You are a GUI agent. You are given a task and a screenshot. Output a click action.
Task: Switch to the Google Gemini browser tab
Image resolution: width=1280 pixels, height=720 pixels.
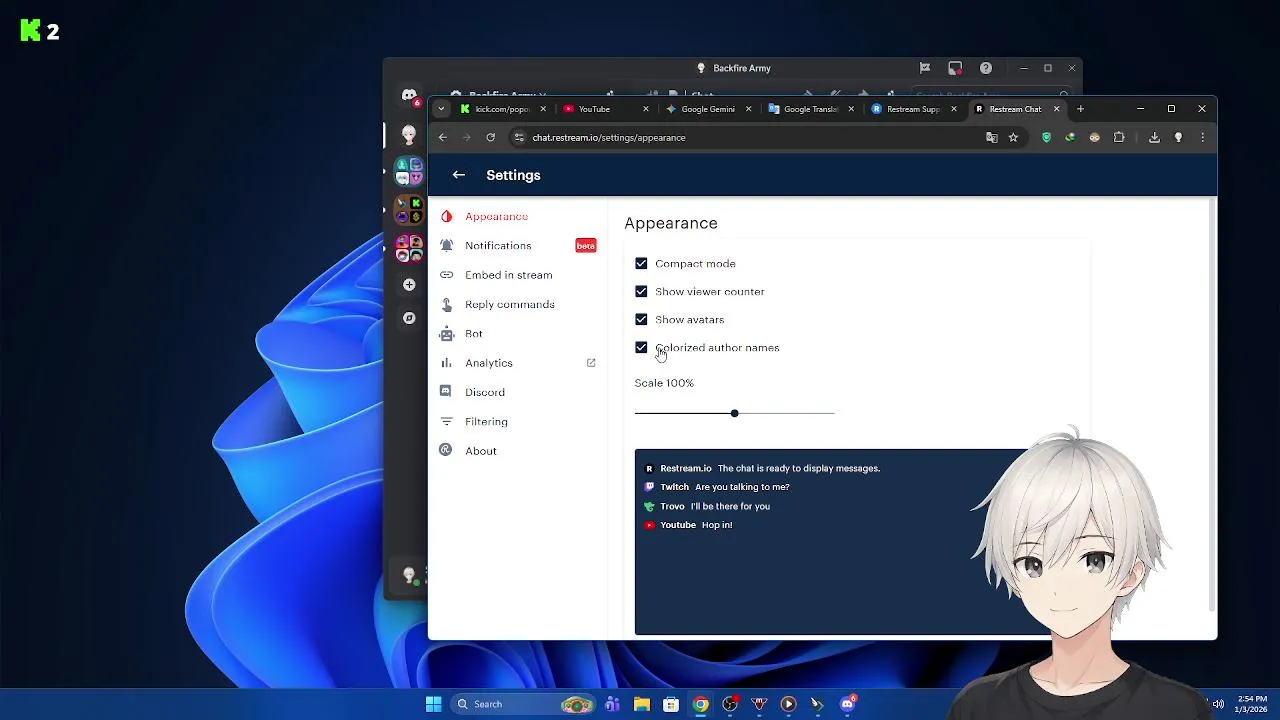[x=708, y=109]
